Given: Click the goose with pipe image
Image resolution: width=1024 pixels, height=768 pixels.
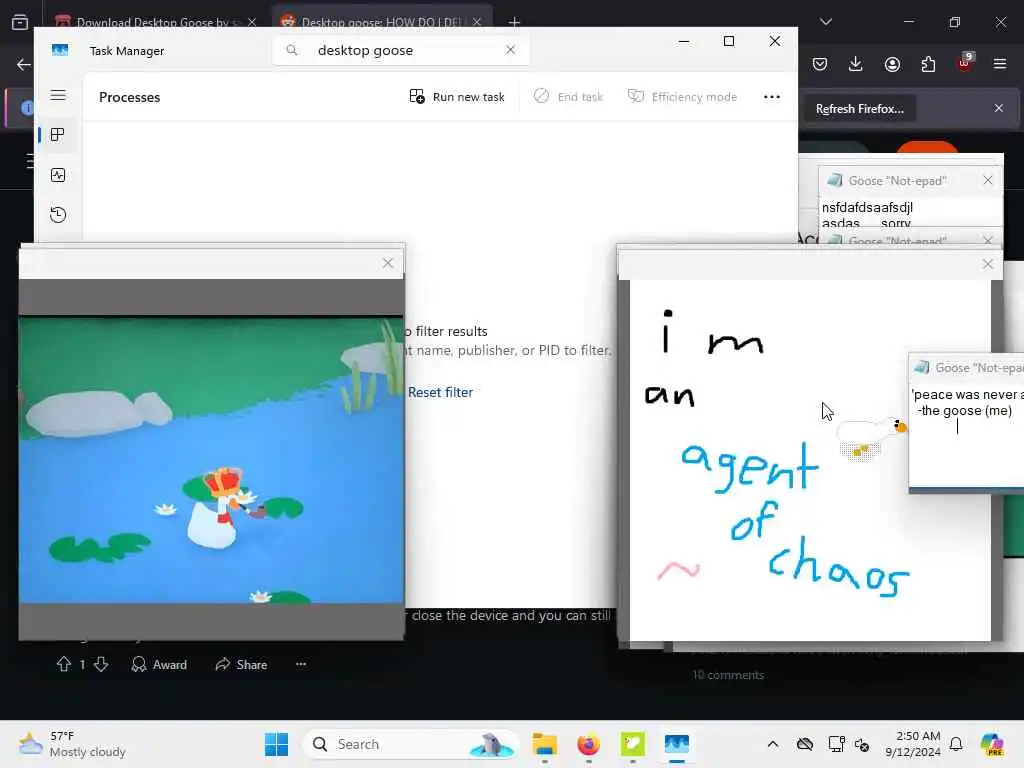Looking at the screenshot, I should pyautogui.click(x=211, y=460).
